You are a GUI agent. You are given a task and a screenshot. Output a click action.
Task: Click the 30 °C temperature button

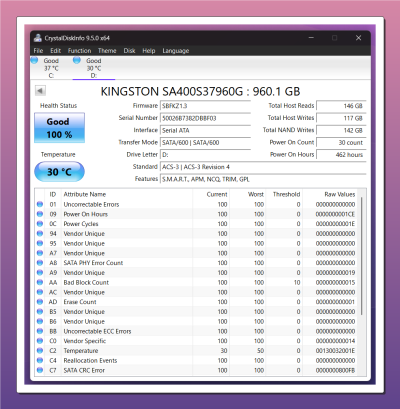pyautogui.click(x=59, y=172)
